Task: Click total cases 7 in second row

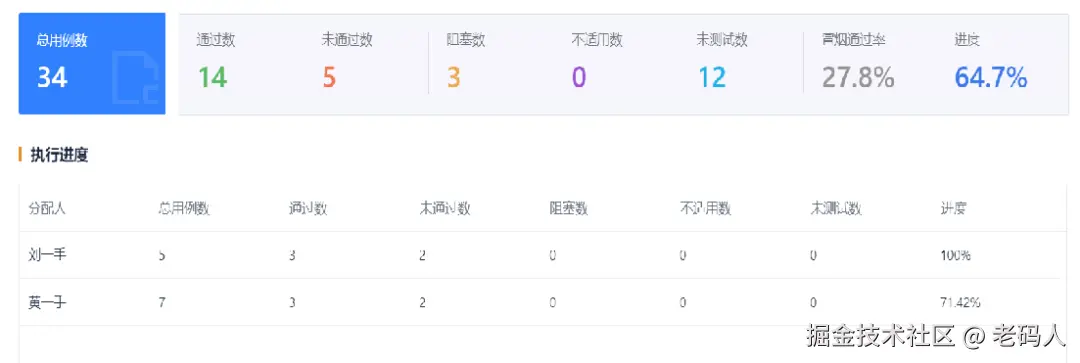Action: click(x=162, y=302)
